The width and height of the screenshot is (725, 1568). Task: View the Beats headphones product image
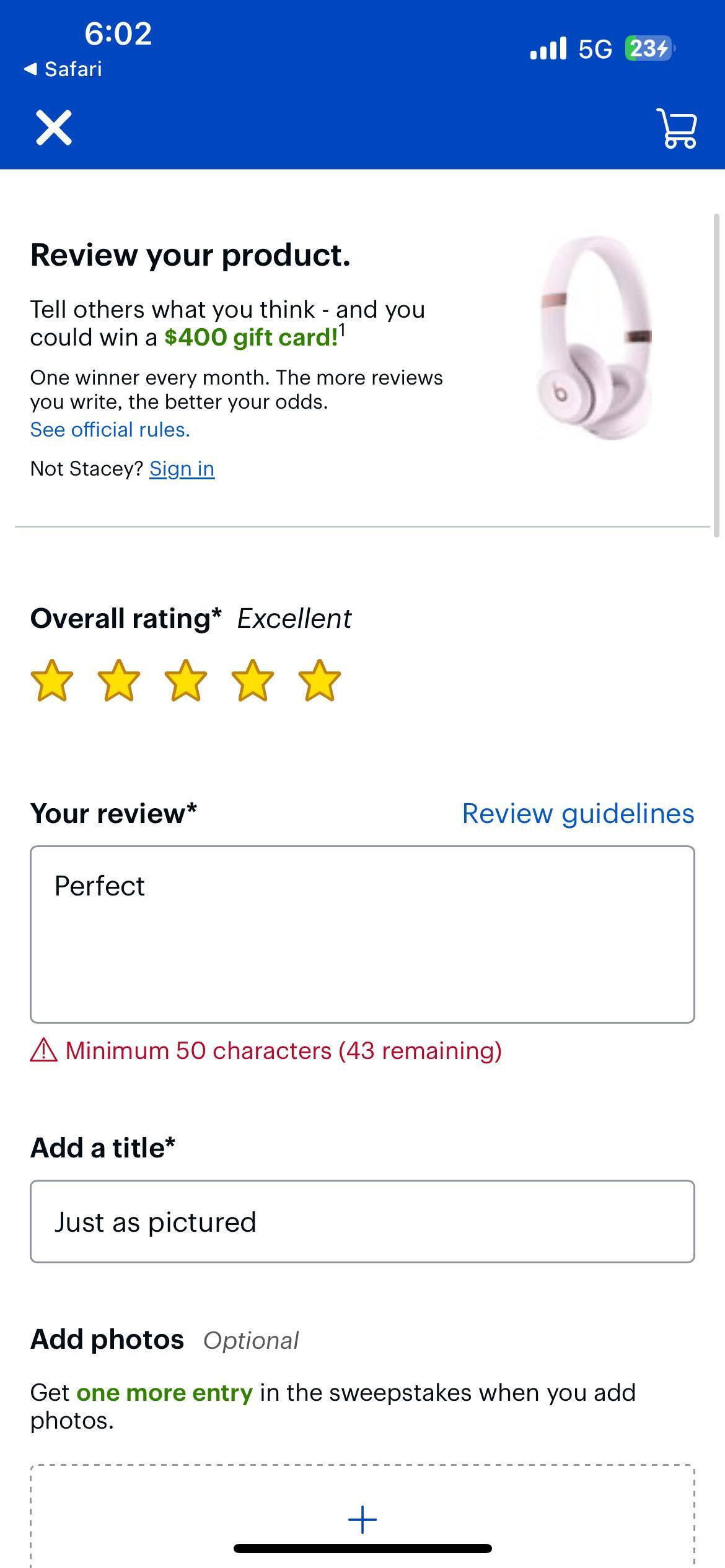tap(595, 338)
